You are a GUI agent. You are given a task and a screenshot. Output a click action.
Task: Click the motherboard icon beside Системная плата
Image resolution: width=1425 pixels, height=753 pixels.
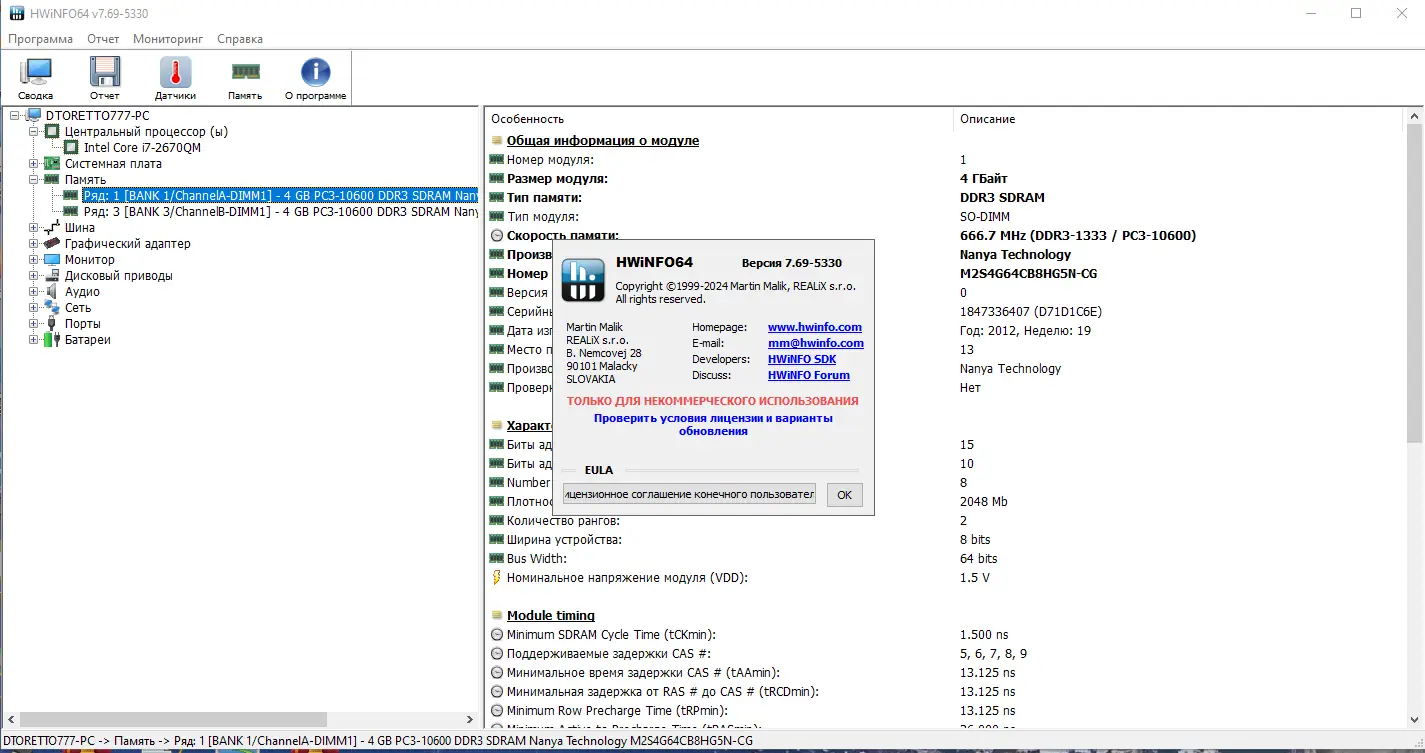pyautogui.click(x=53, y=164)
